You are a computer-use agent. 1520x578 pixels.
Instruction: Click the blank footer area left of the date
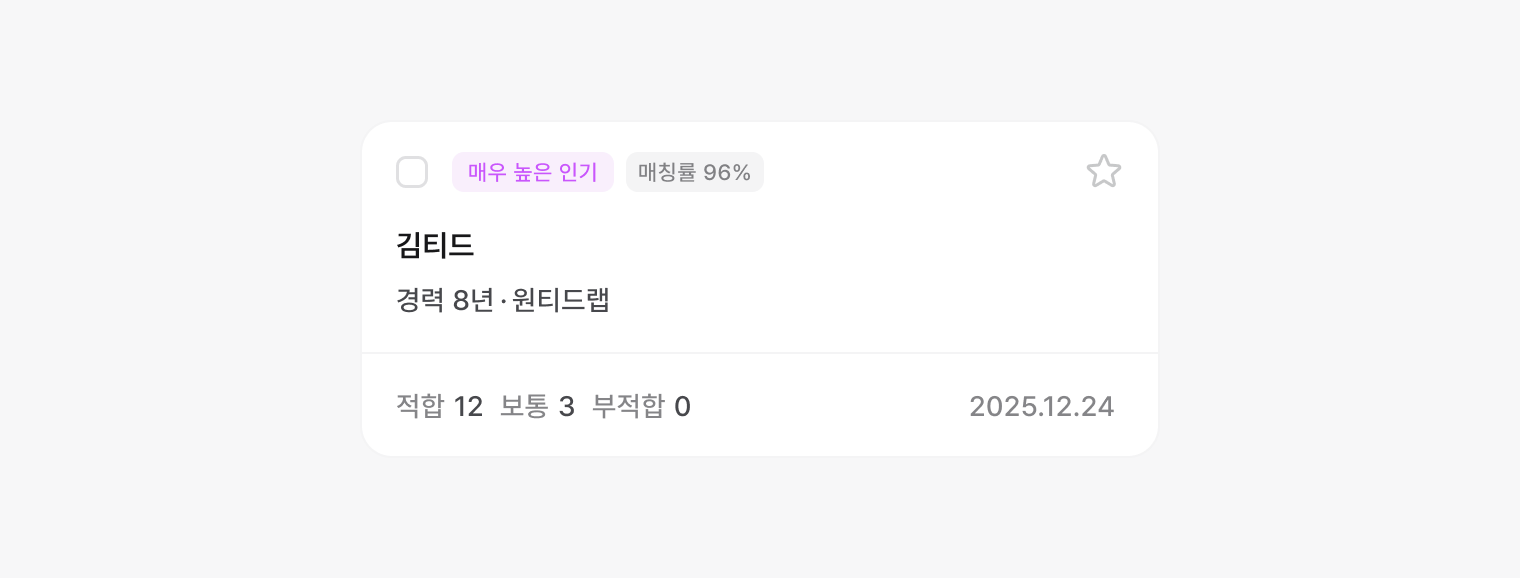point(830,406)
